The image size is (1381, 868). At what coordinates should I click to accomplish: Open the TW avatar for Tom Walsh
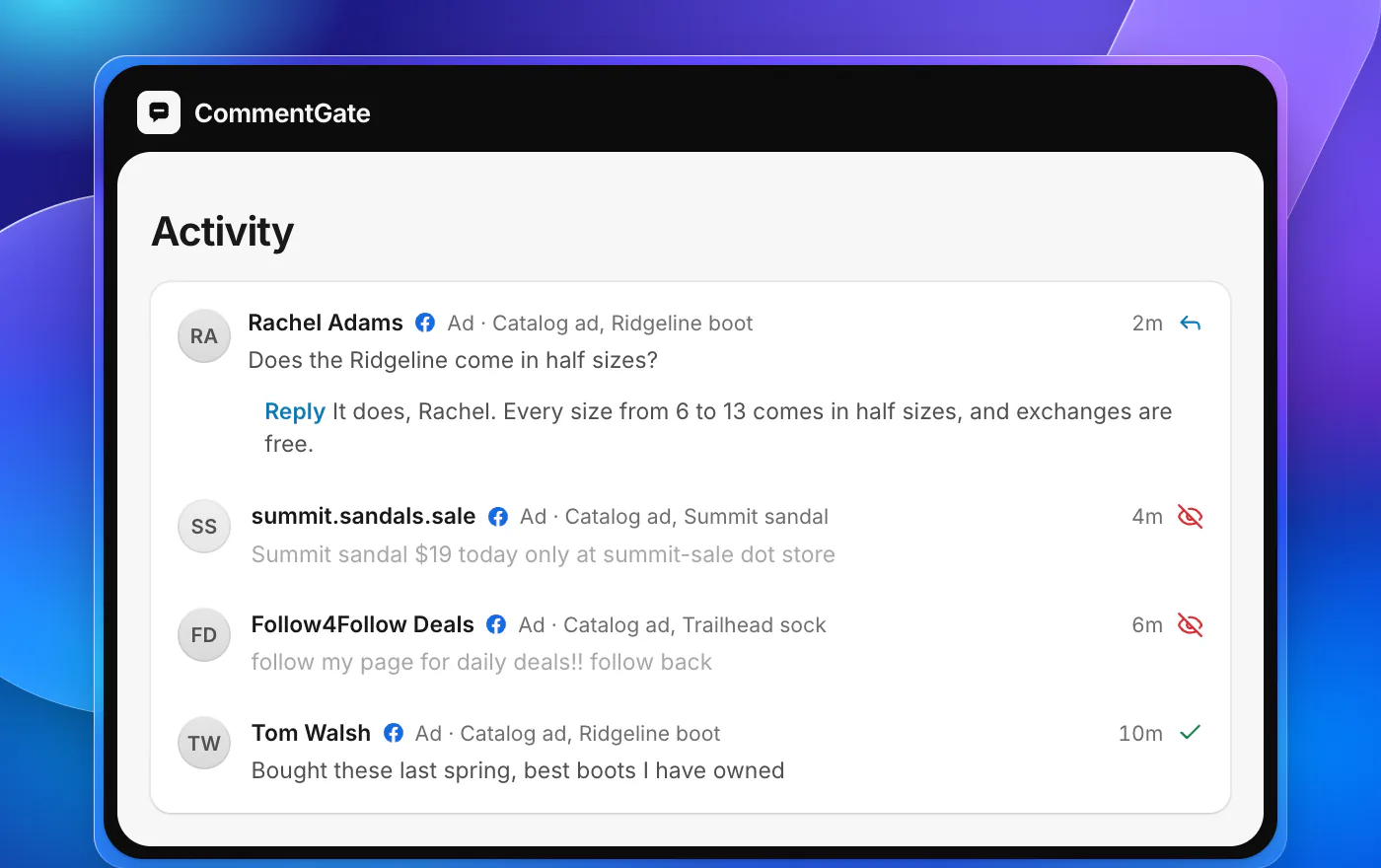coord(204,744)
